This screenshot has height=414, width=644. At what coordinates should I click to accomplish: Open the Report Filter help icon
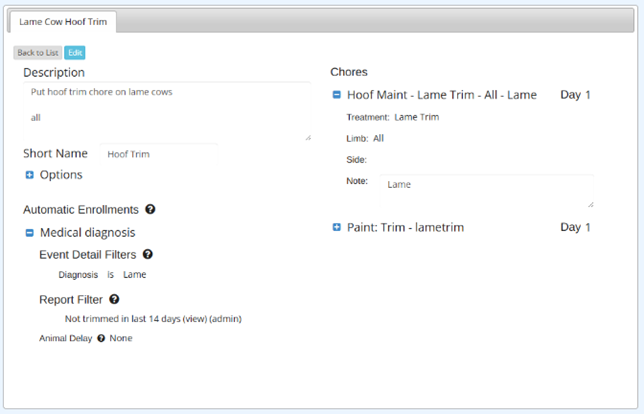pyautogui.click(x=114, y=299)
